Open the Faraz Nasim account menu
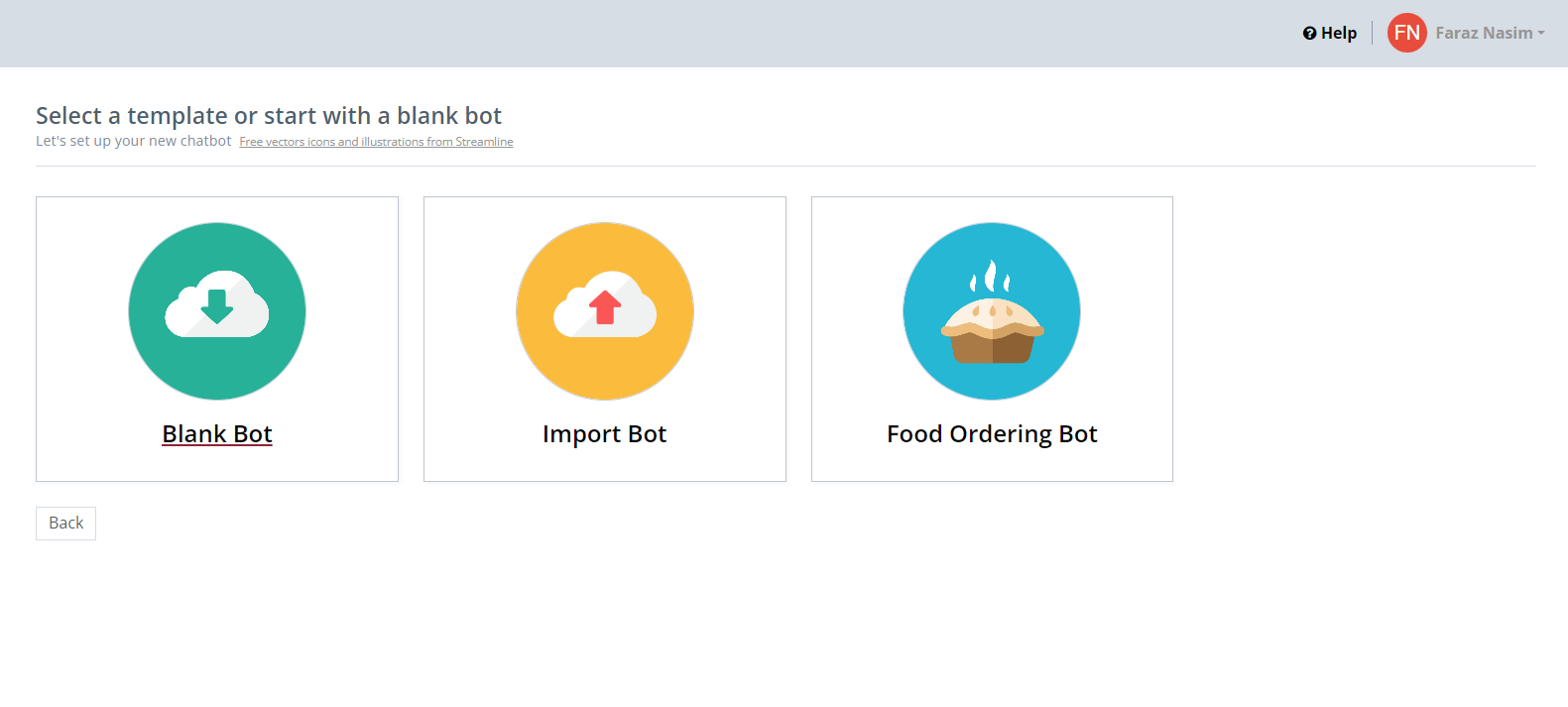The image size is (1568, 707). [1484, 34]
